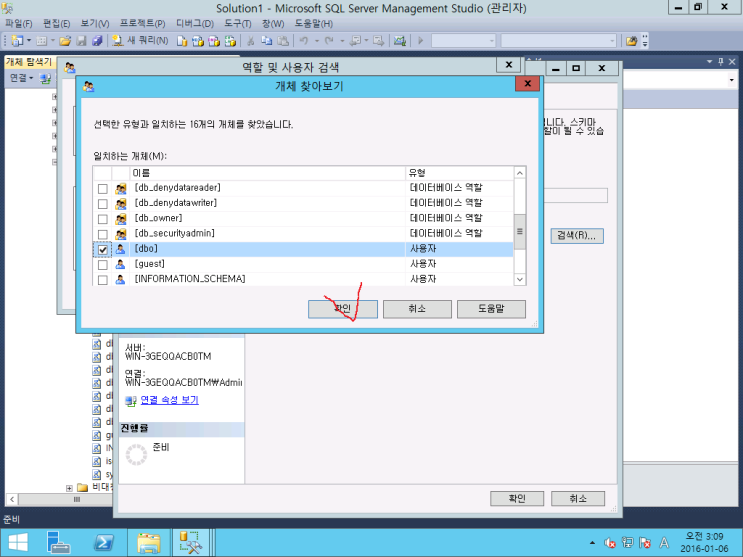Check the [guest] user checkbox
The height and width of the screenshot is (557, 743).
click(102, 265)
